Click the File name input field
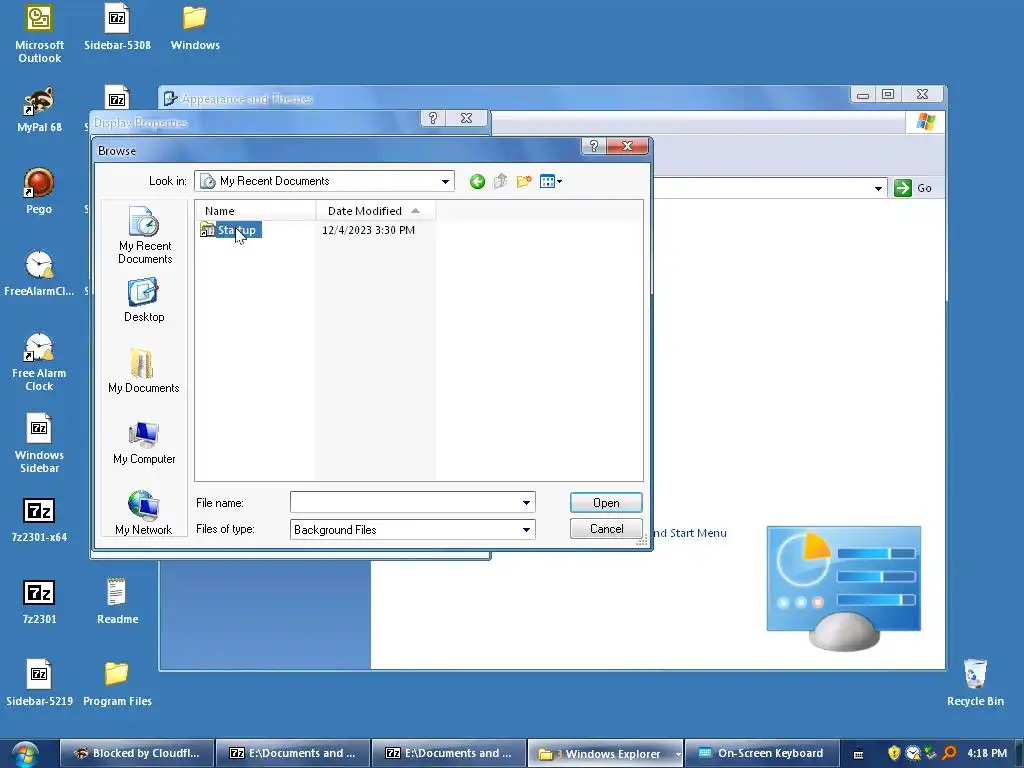Image resolution: width=1024 pixels, height=768 pixels. (x=405, y=502)
